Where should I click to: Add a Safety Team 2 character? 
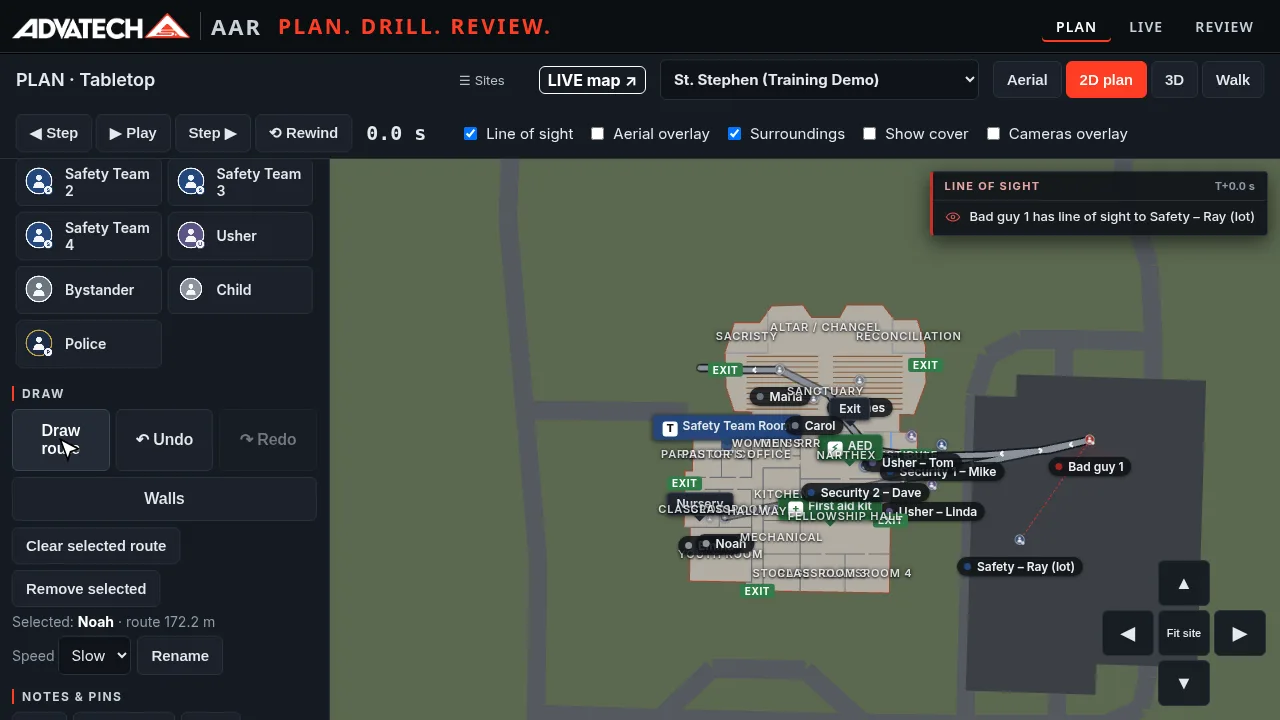click(x=88, y=182)
